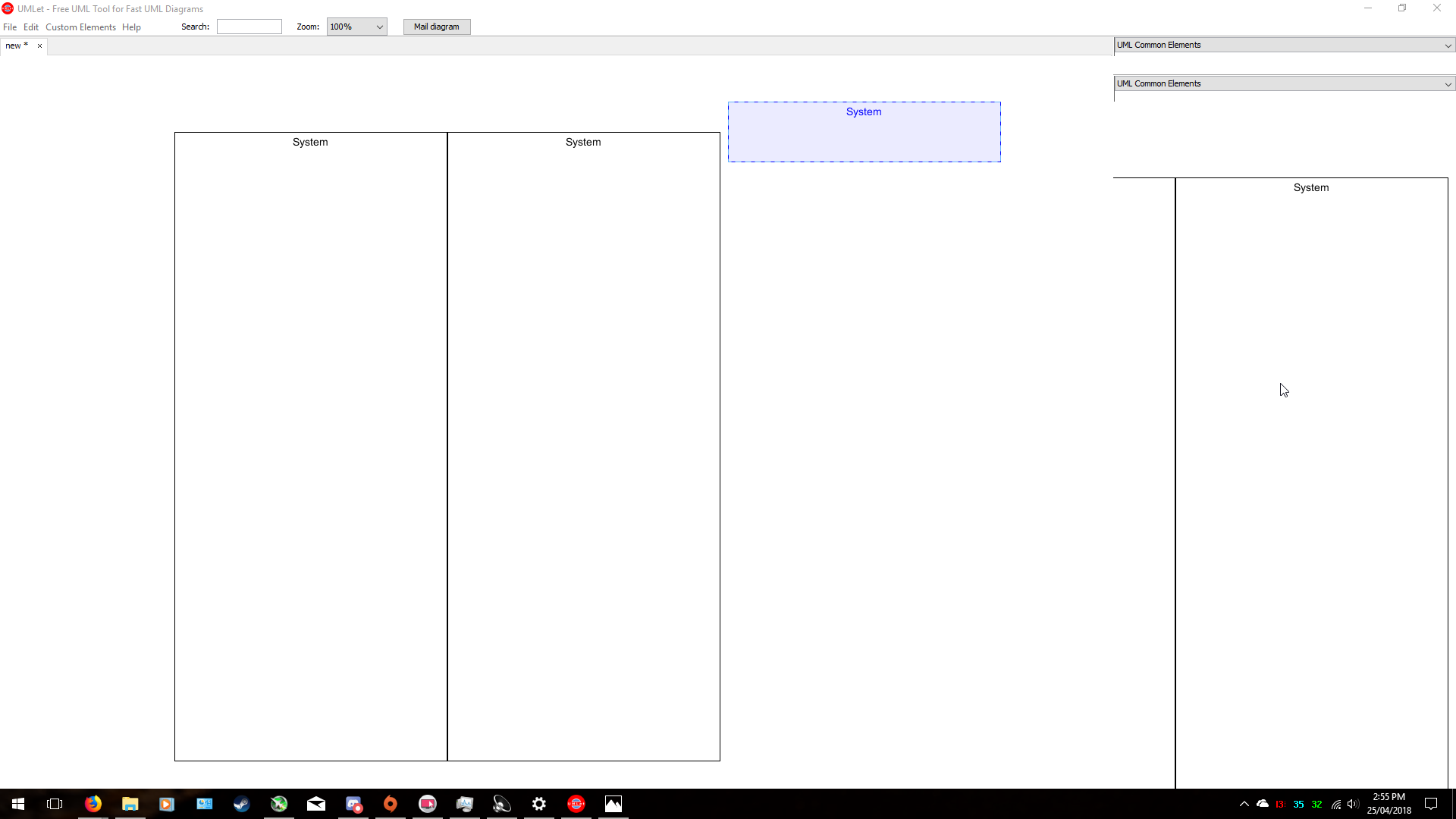Image resolution: width=1456 pixels, height=819 pixels.
Task: Open the Steam taskbar icon
Action: 242,804
